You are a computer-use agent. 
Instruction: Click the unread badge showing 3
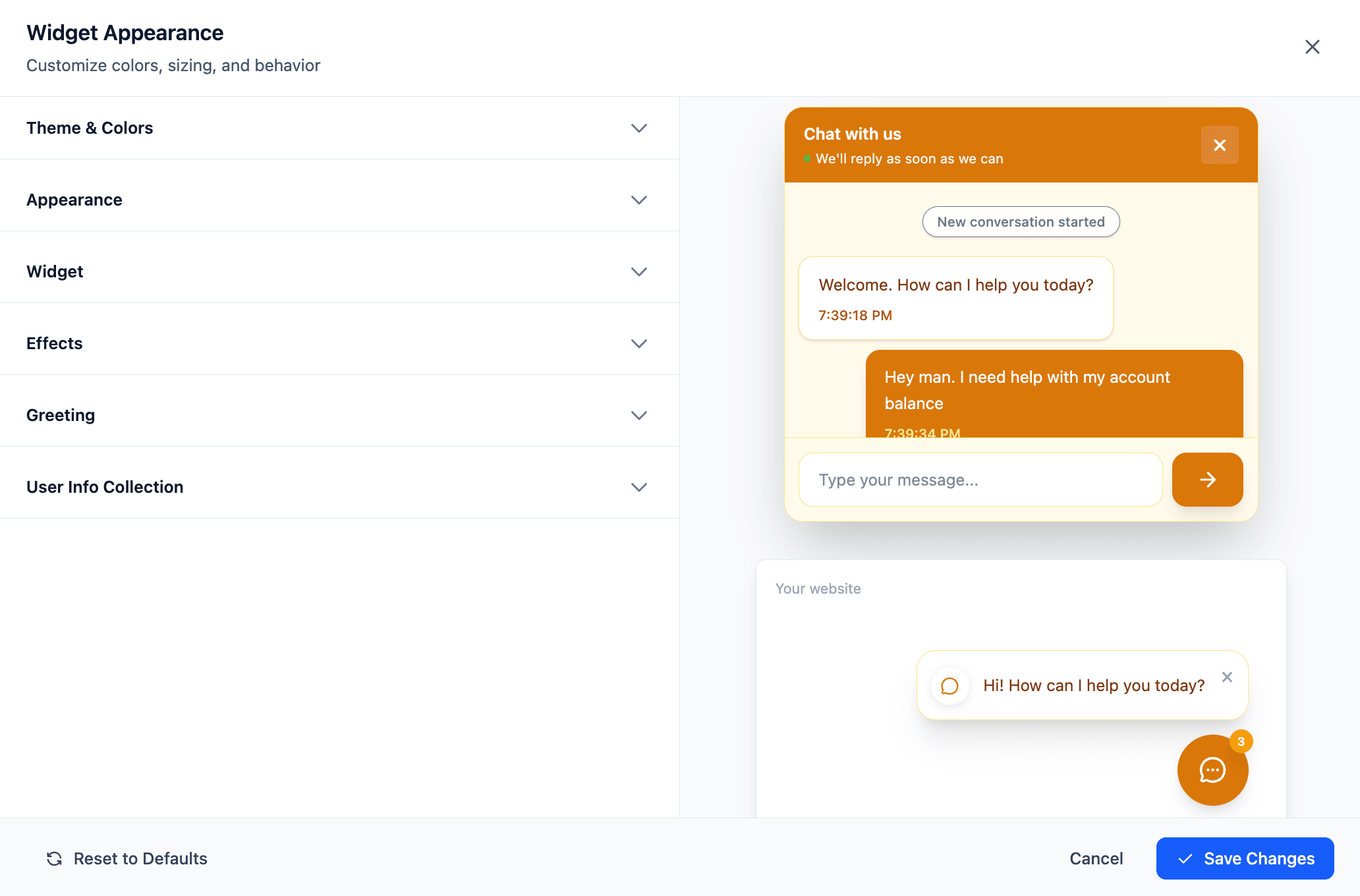[x=1241, y=742]
